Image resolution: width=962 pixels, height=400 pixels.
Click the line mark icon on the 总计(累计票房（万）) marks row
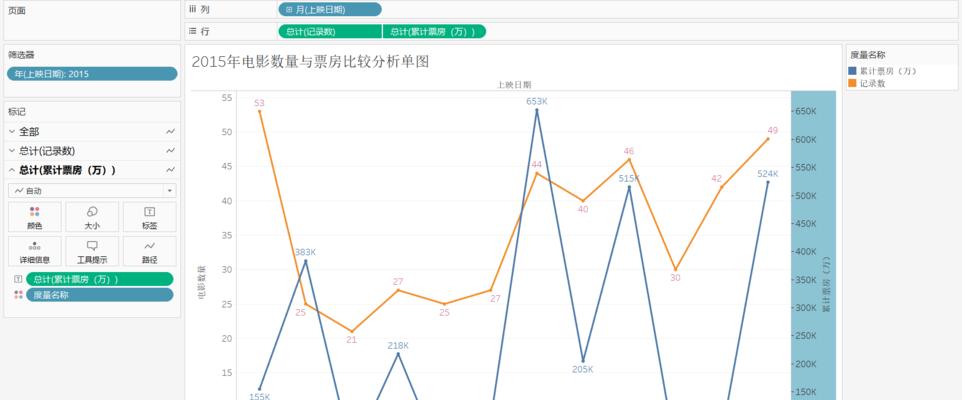click(x=171, y=170)
